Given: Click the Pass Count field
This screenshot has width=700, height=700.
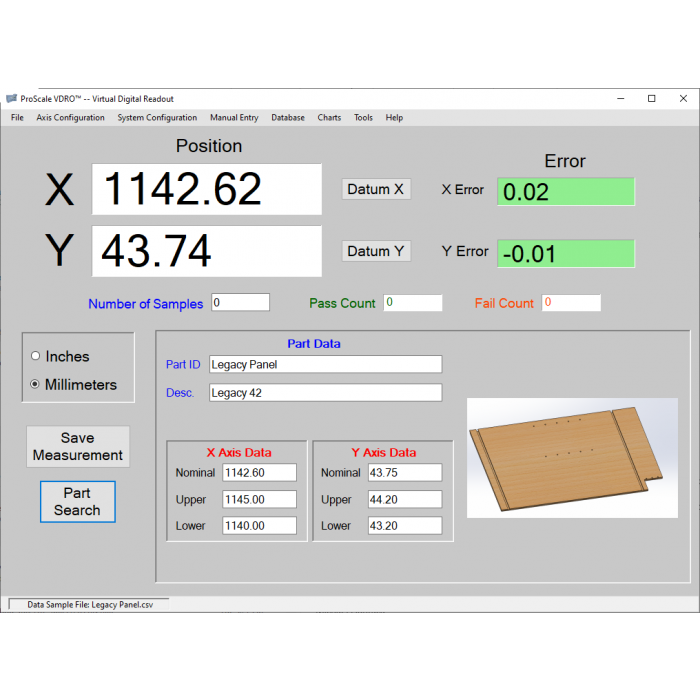Looking at the screenshot, I should click(413, 303).
